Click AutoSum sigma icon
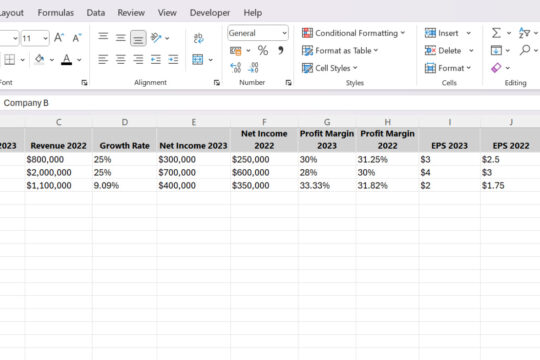Screen dimensions: 540x360 [x=496, y=33]
